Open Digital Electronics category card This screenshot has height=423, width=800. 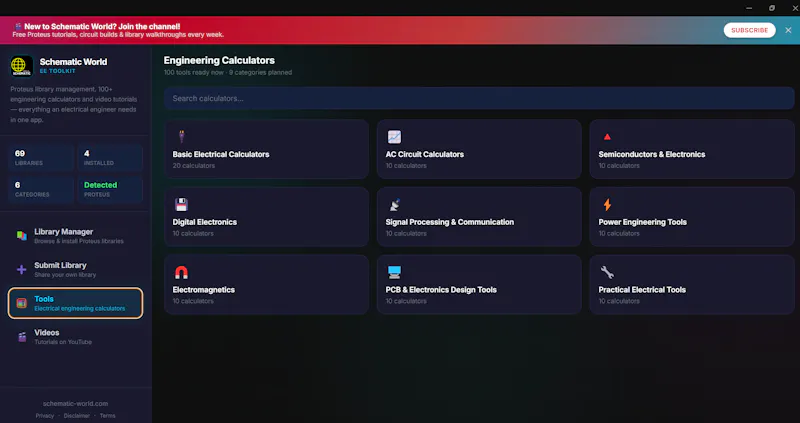[x=266, y=217]
